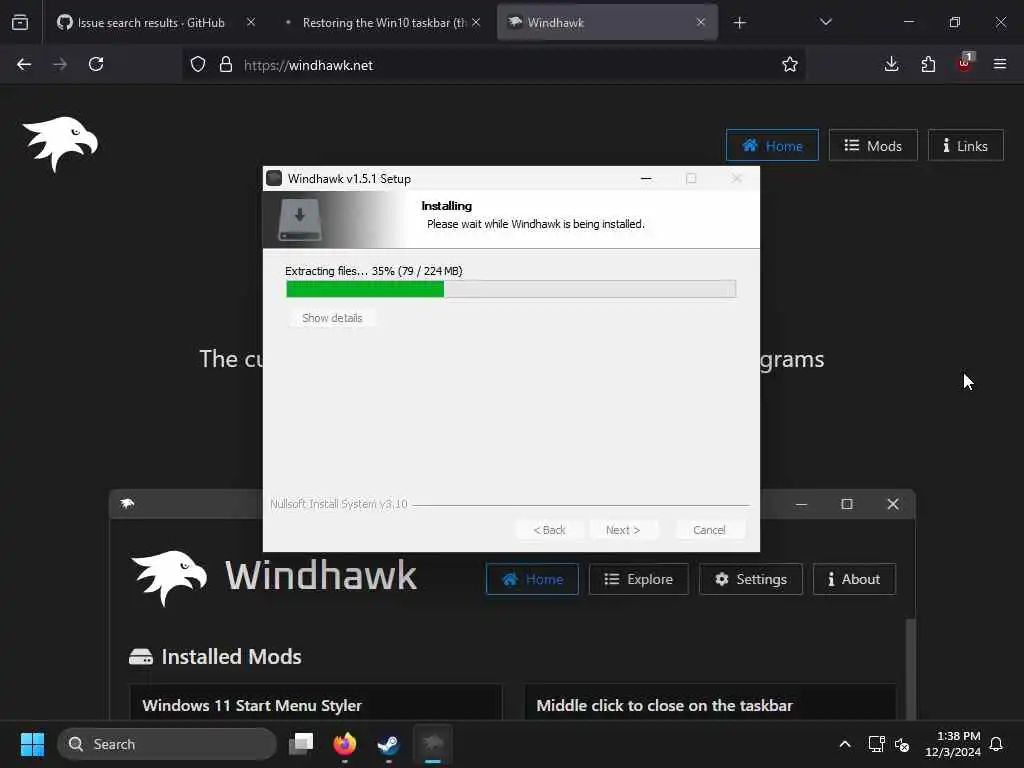Click the Installed Mods heading

point(216,656)
